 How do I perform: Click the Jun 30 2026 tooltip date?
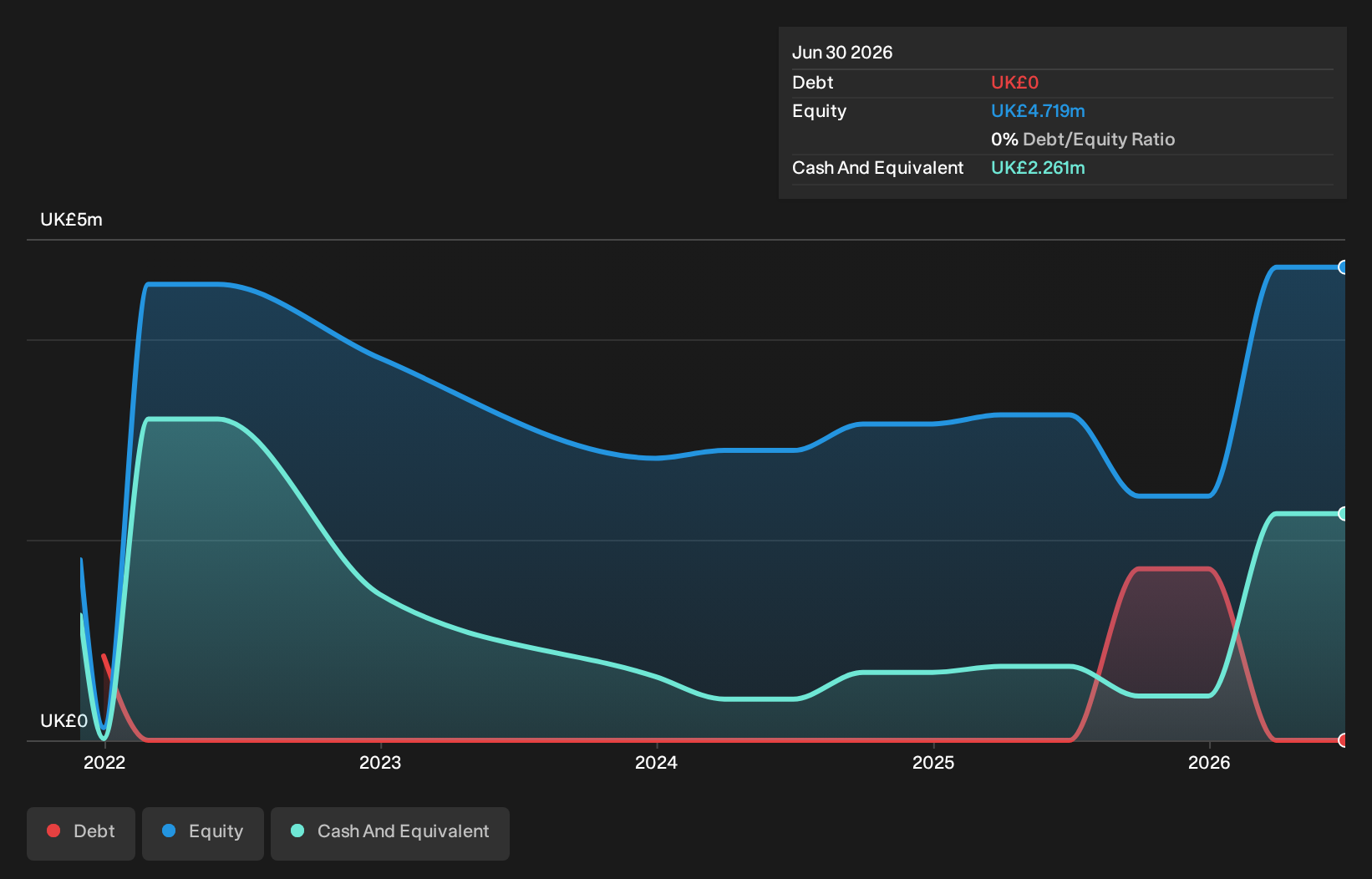pos(842,53)
